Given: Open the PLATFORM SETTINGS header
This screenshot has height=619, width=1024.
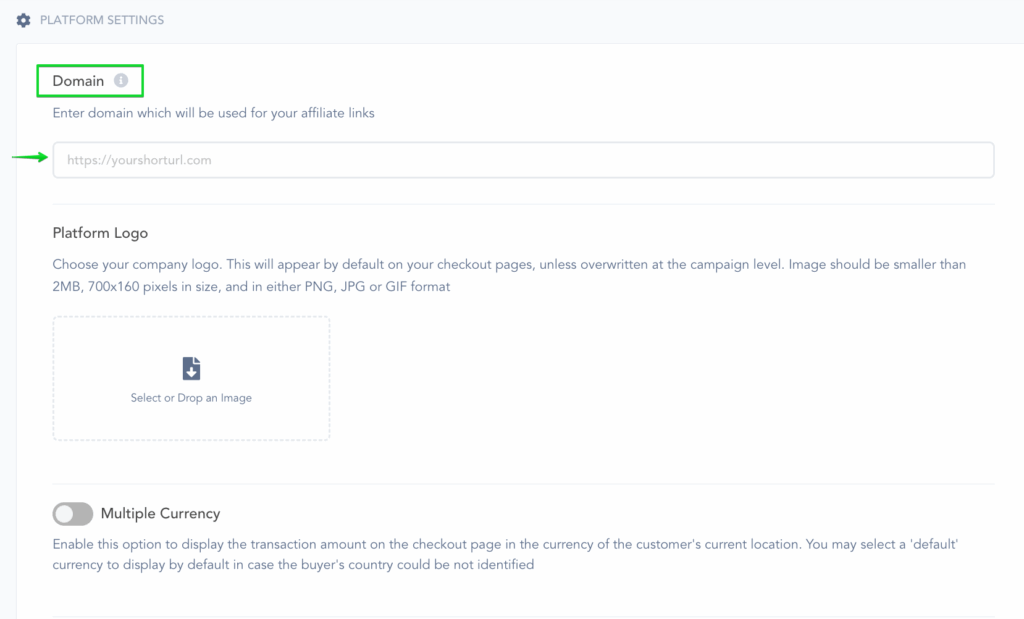Looking at the screenshot, I should pyautogui.click(x=101, y=20).
